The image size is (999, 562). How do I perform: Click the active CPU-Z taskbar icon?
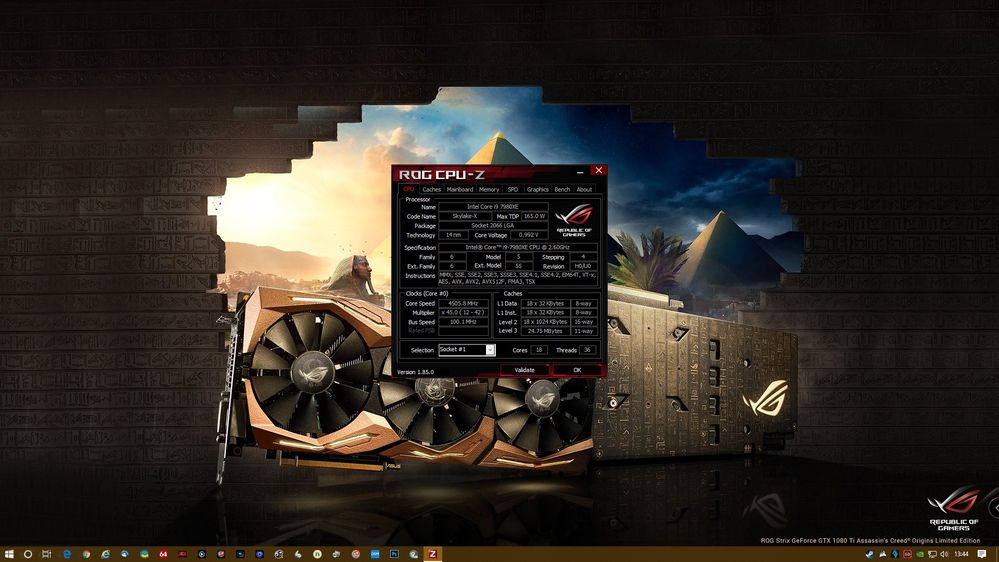[x=433, y=554]
